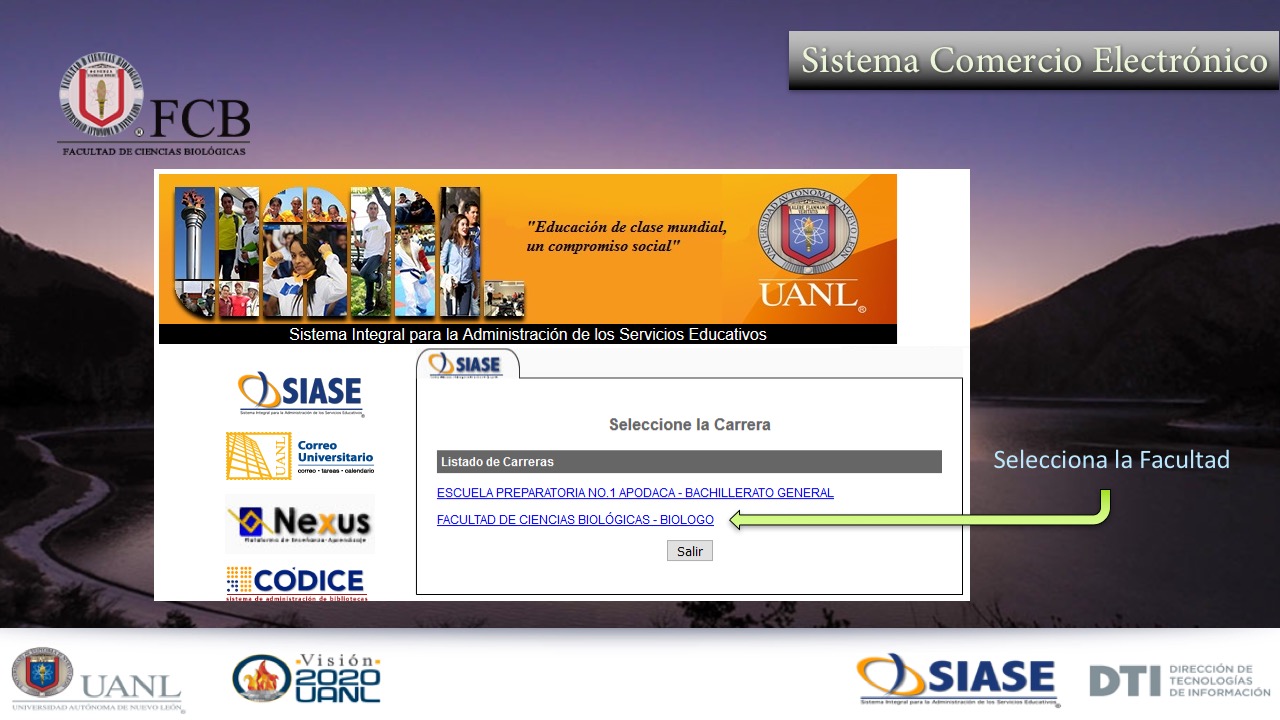Select the SIASE tab
The image size is (1280, 720).
(466, 365)
